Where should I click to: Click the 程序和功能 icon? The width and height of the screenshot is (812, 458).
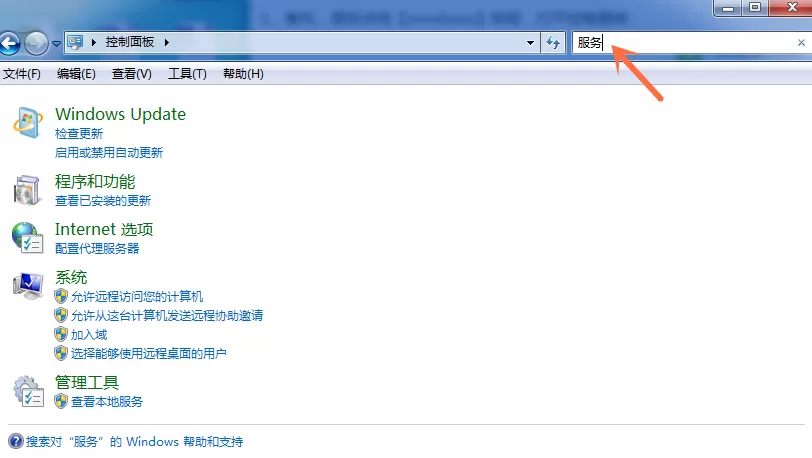[x=26, y=190]
